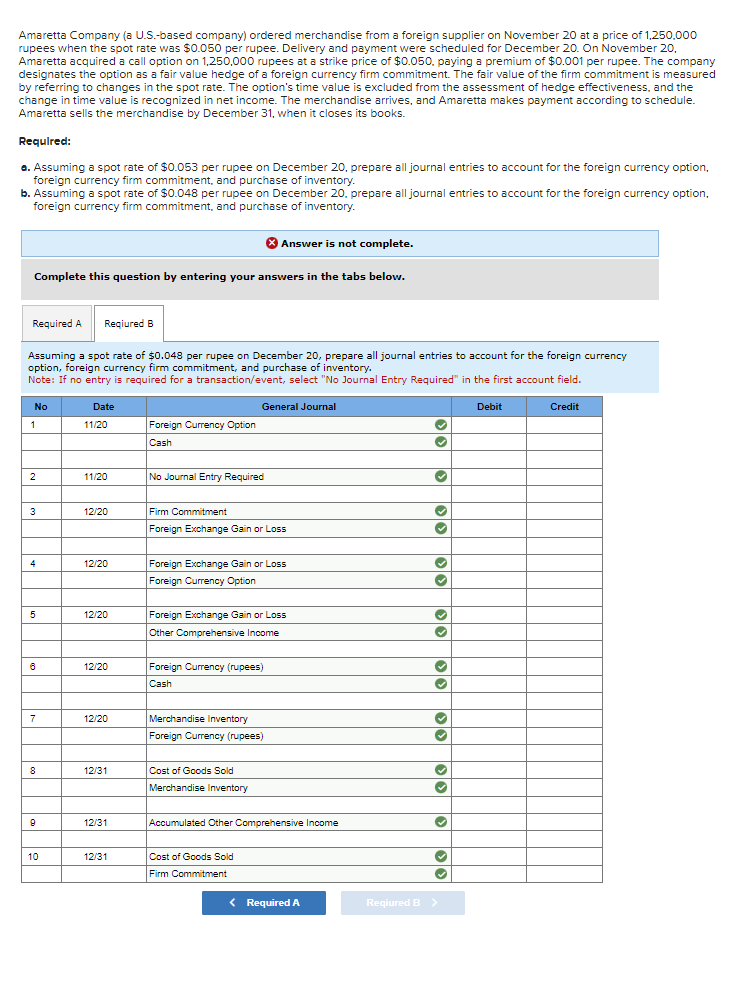This screenshot has width=740, height=989.
Task: Select the Required B tab
Action: pyautogui.click(x=129, y=324)
